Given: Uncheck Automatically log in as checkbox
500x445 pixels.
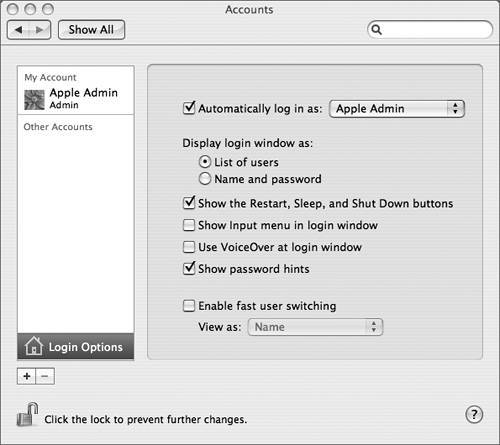Looking at the screenshot, I should coord(189,108).
